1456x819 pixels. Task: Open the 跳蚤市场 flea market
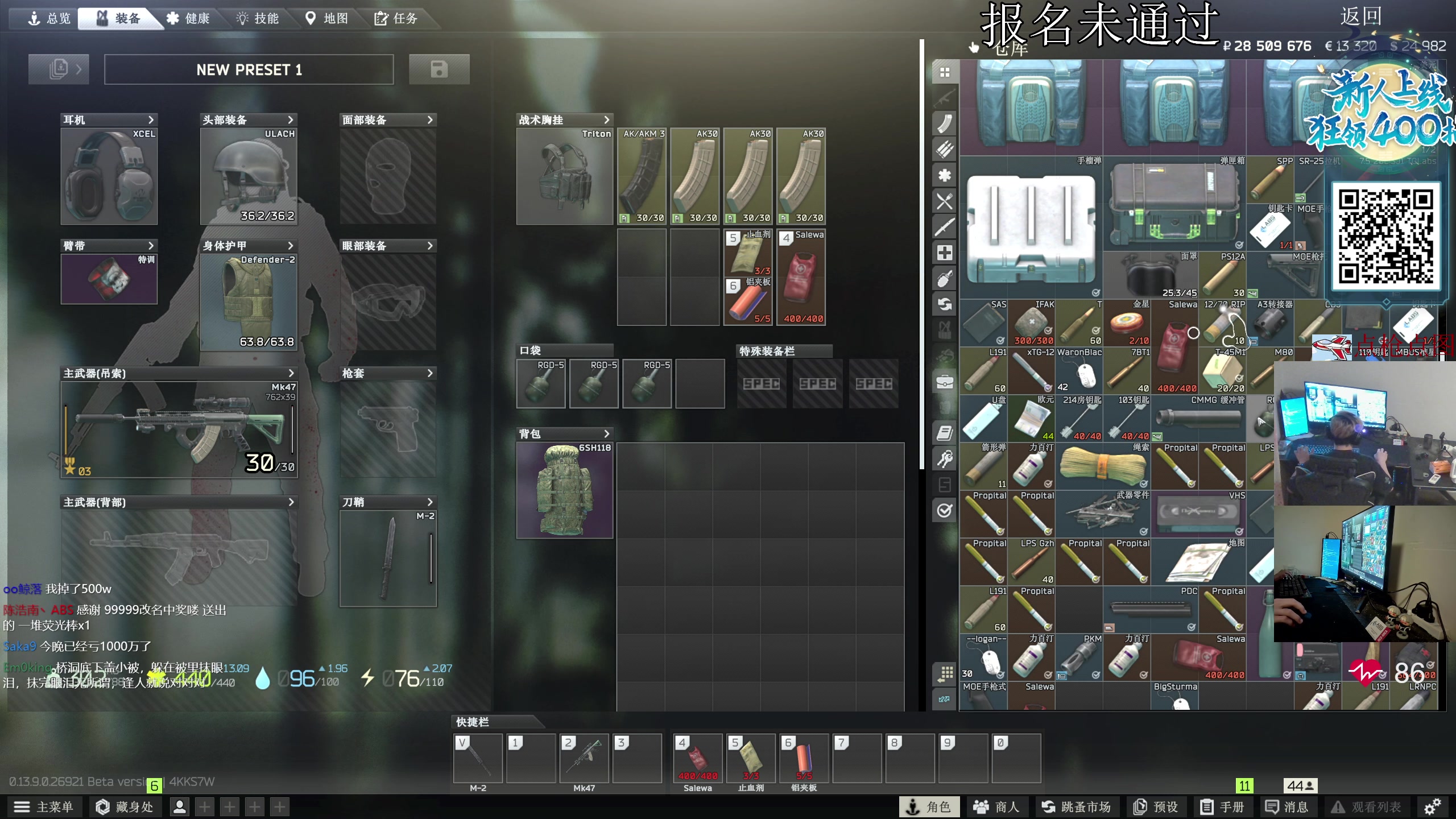(x=1076, y=806)
